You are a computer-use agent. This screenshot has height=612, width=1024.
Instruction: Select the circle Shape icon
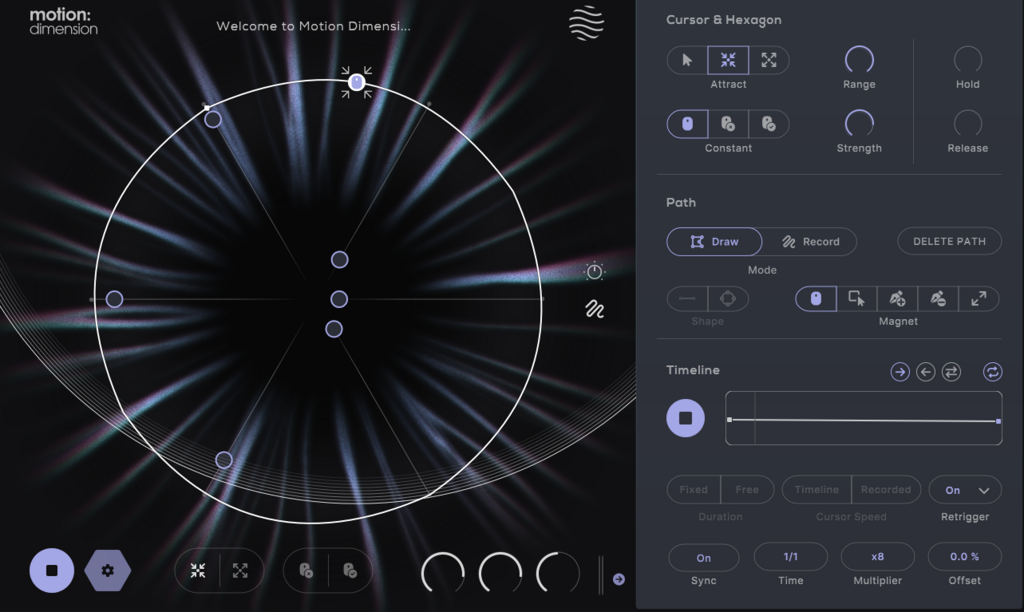click(728, 298)
